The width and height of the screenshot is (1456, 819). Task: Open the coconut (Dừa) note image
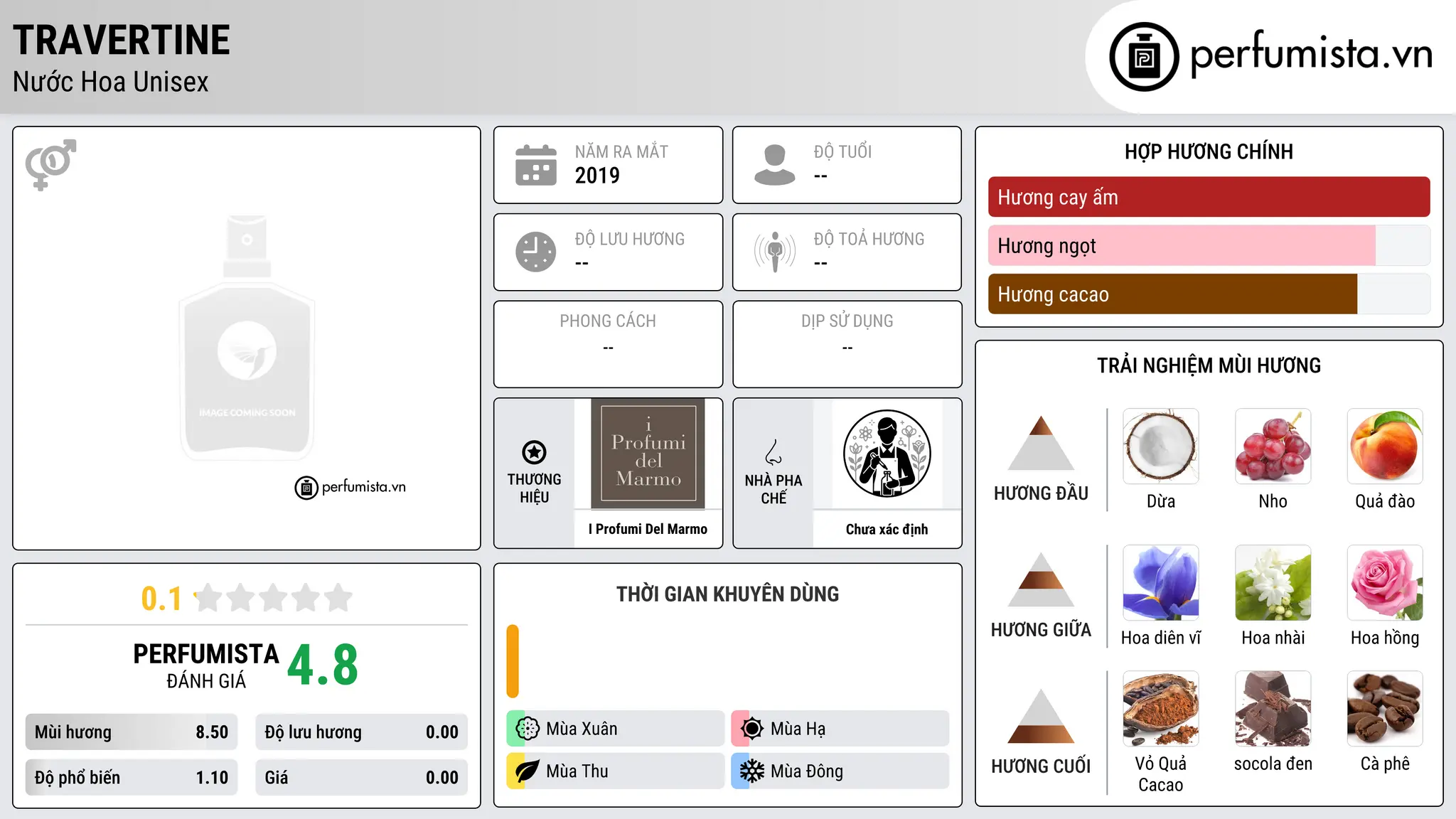click(1161, 446)
